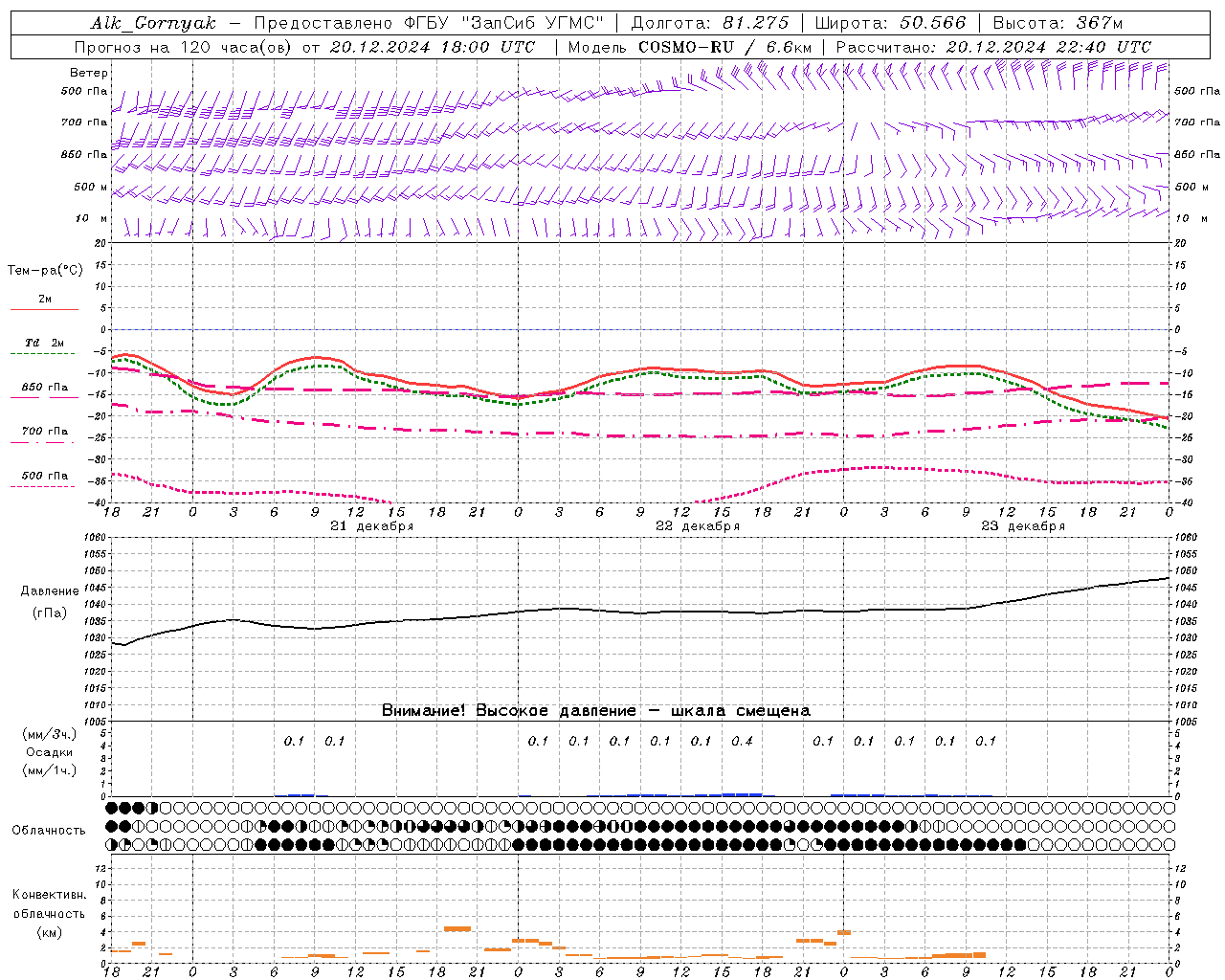Click the station name Alk_Gornyak in header

pyautogui.click(x=153, y=23)
